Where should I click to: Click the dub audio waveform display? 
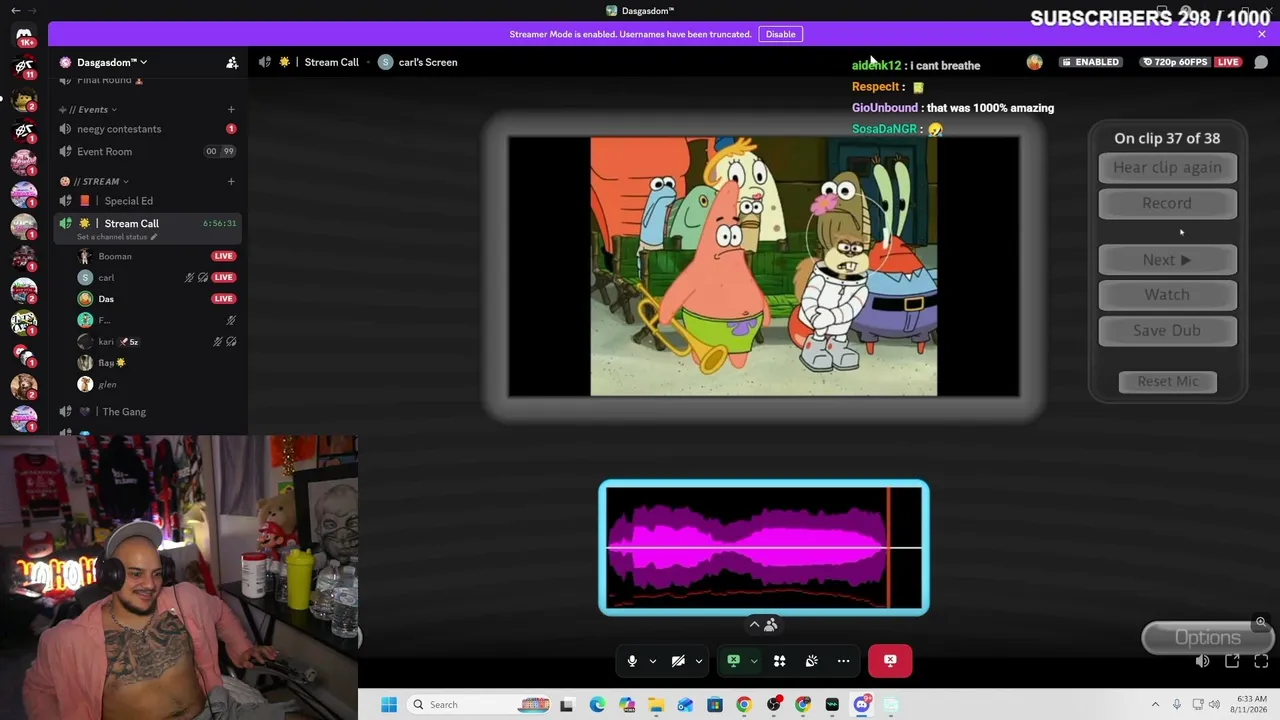(x=764, y=548)
